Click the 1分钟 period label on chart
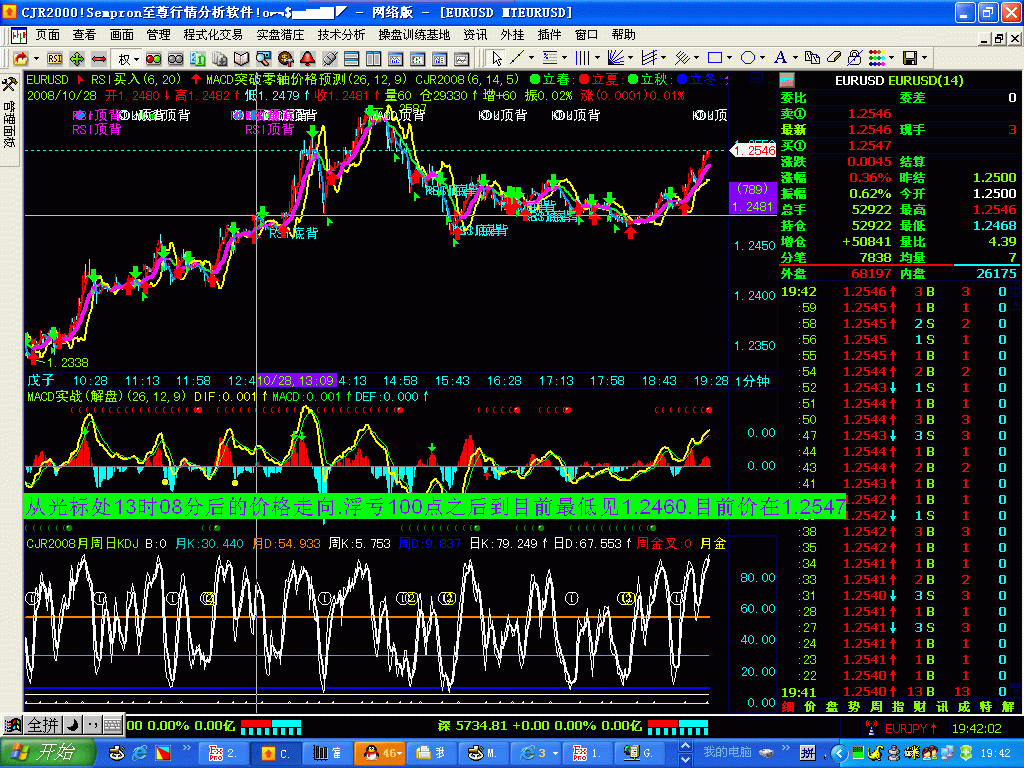1024x768 pixels. tap(751, 381)
